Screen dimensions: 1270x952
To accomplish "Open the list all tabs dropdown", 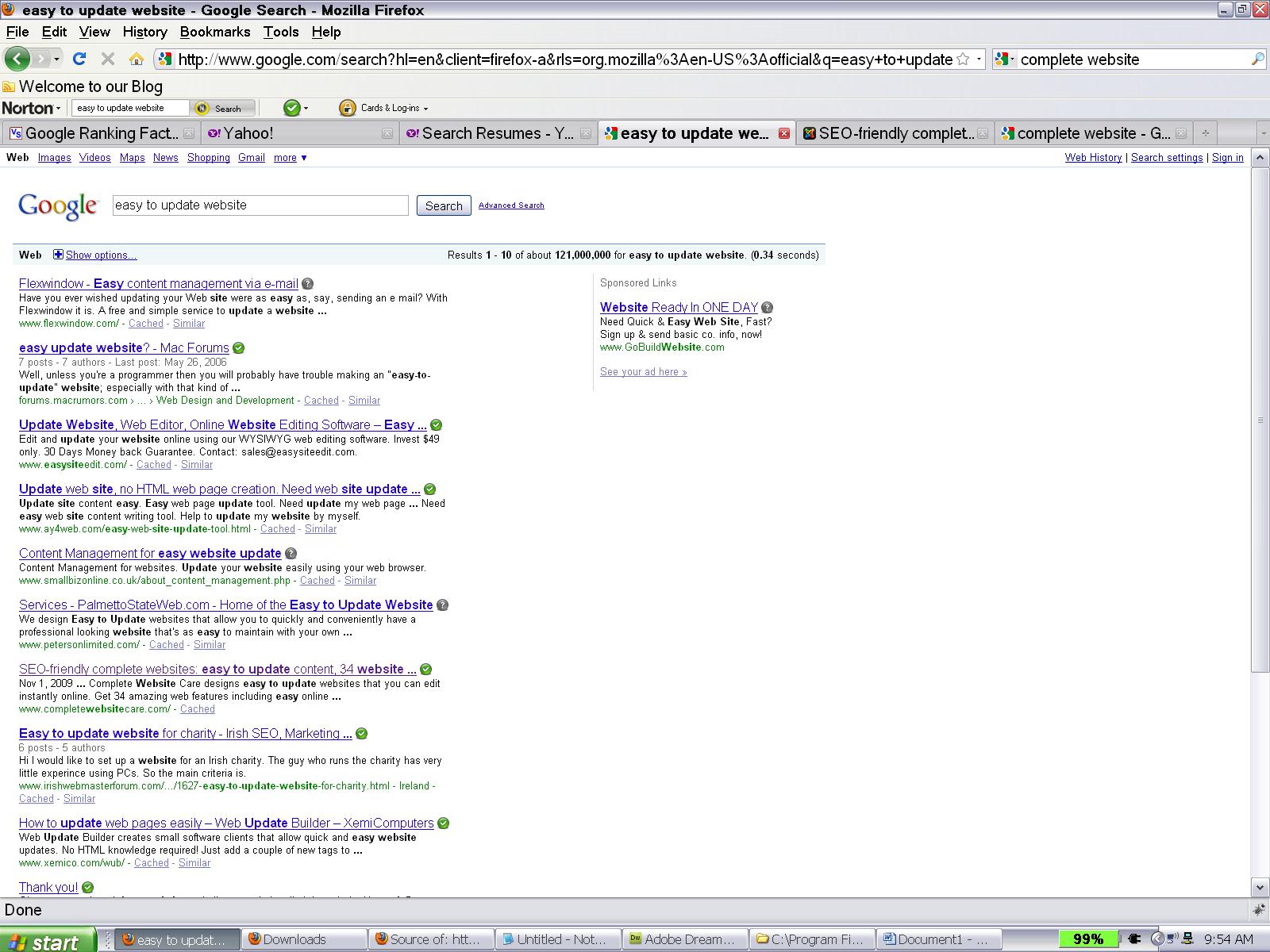I will pyautogui.click(x=1263, y=133).
